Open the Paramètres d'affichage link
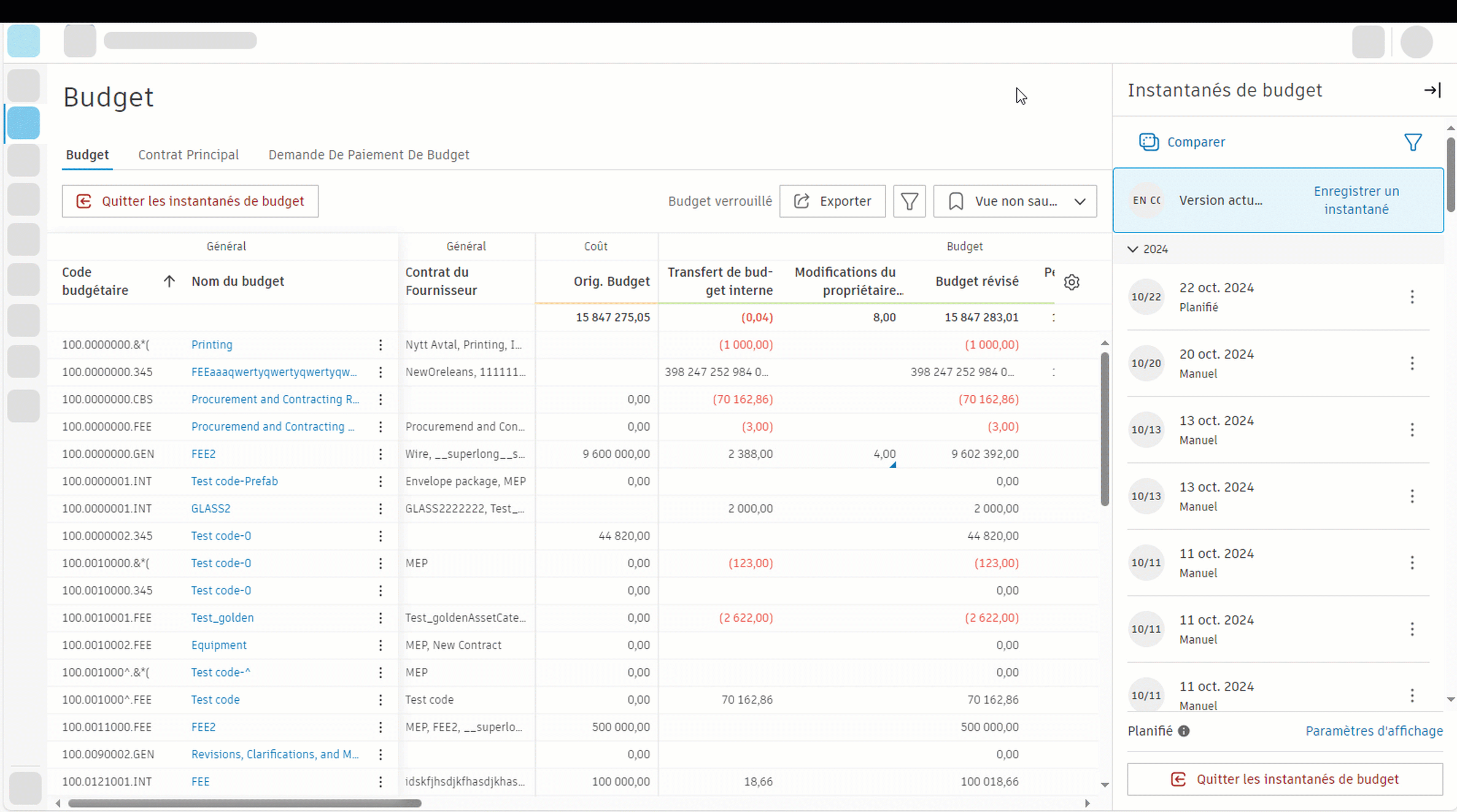The image size is (1457, 812). click(1374, 731)
